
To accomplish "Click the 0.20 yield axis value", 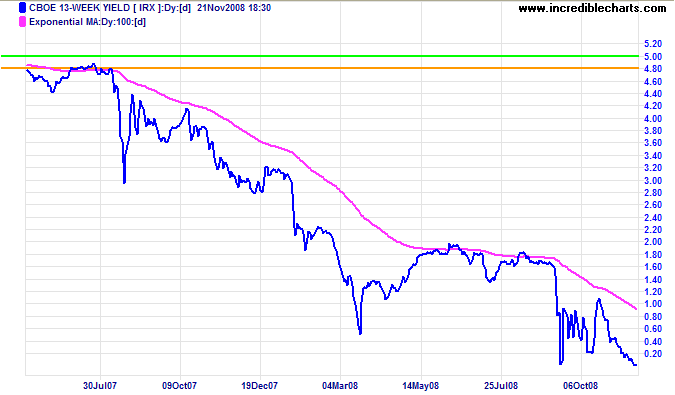I will click(x=653, y=354).
